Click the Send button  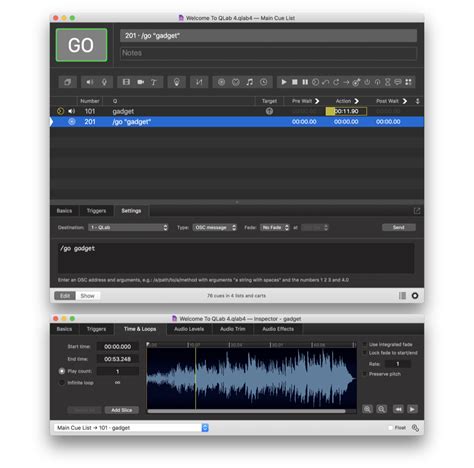[399, 227]
